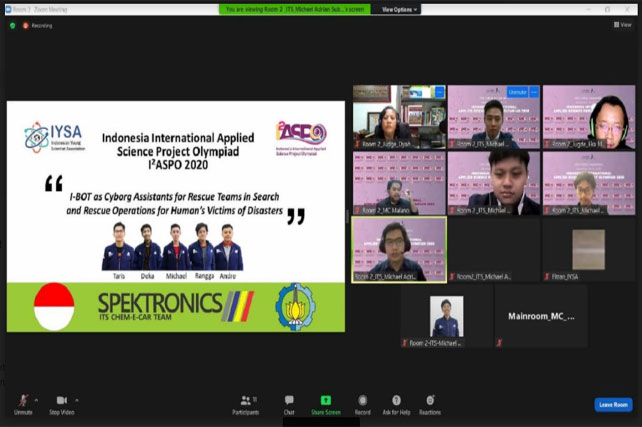This screenshot has width=642, height=427.
Task: Click the red Recording indicator
Action: 37,25
